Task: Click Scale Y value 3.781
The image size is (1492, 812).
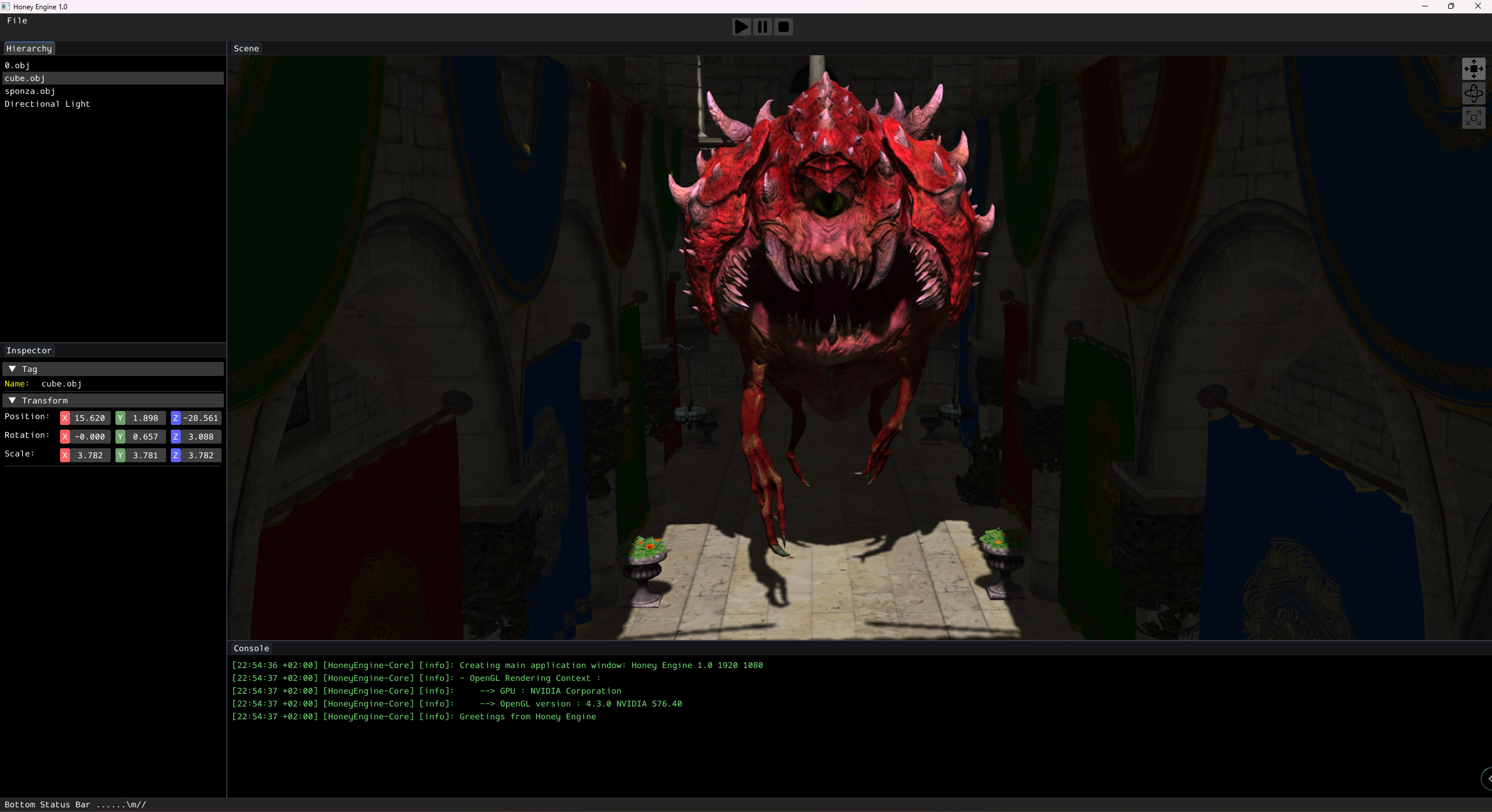Action: 145,455
